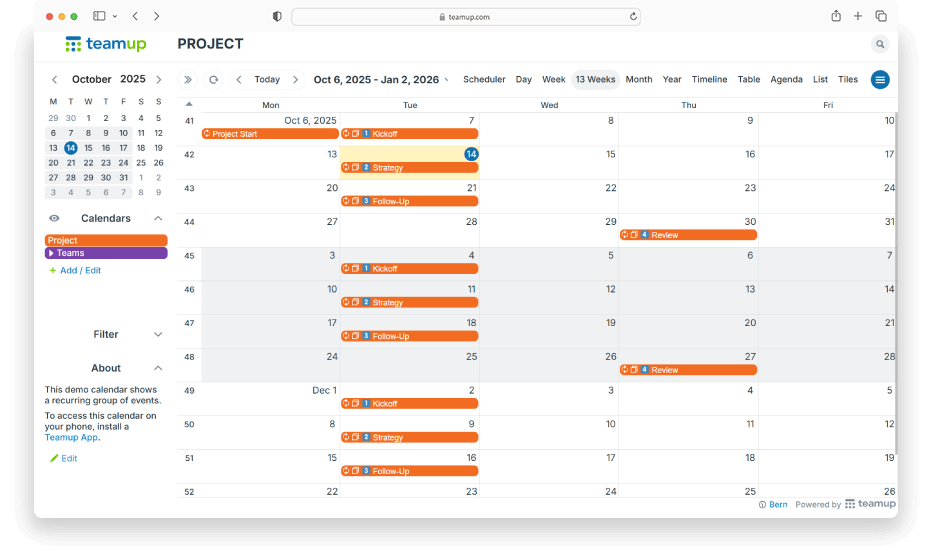Go forward in Safari history
The height and width of the screenshot is (559, 932).
[x=156, y=16]
